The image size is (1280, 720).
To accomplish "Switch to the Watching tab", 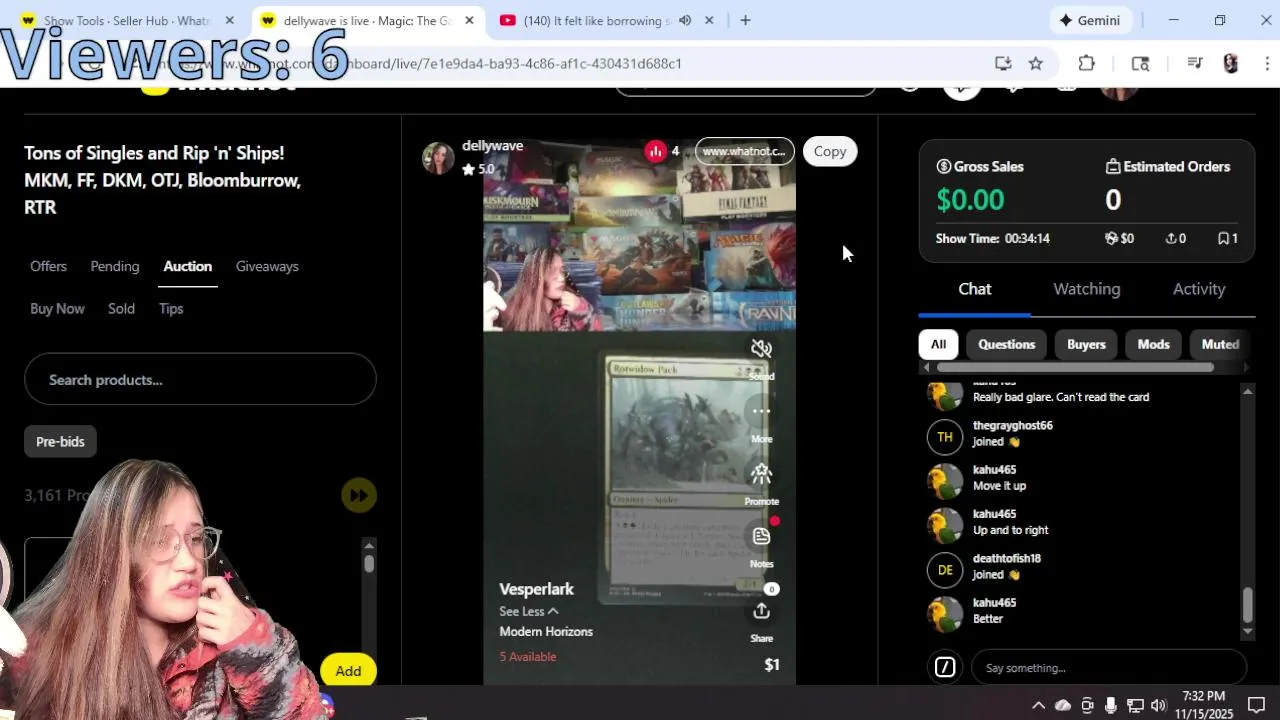I will (x=1087, y=289).
